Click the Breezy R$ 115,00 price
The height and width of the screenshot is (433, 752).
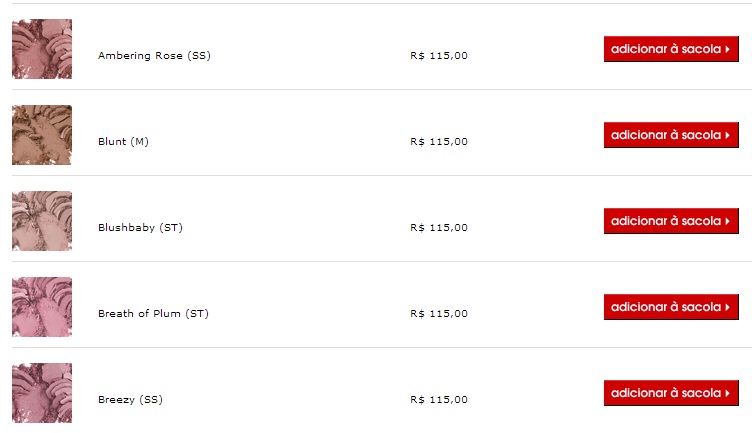click(438, 400)
